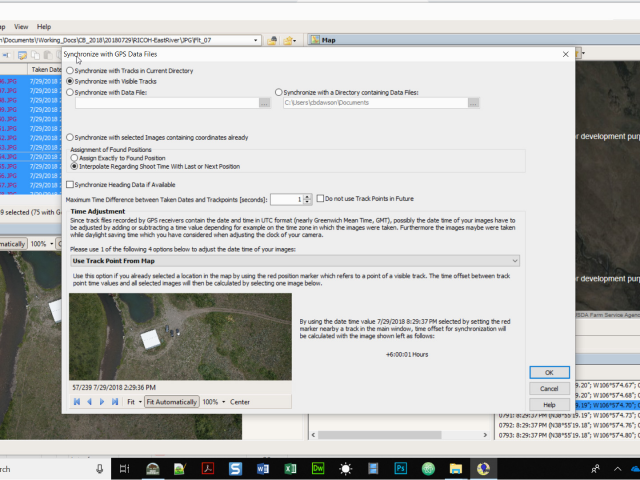Click the film strip taskbar icon
This screenshot has height=480, width=640.
(373, 469)
